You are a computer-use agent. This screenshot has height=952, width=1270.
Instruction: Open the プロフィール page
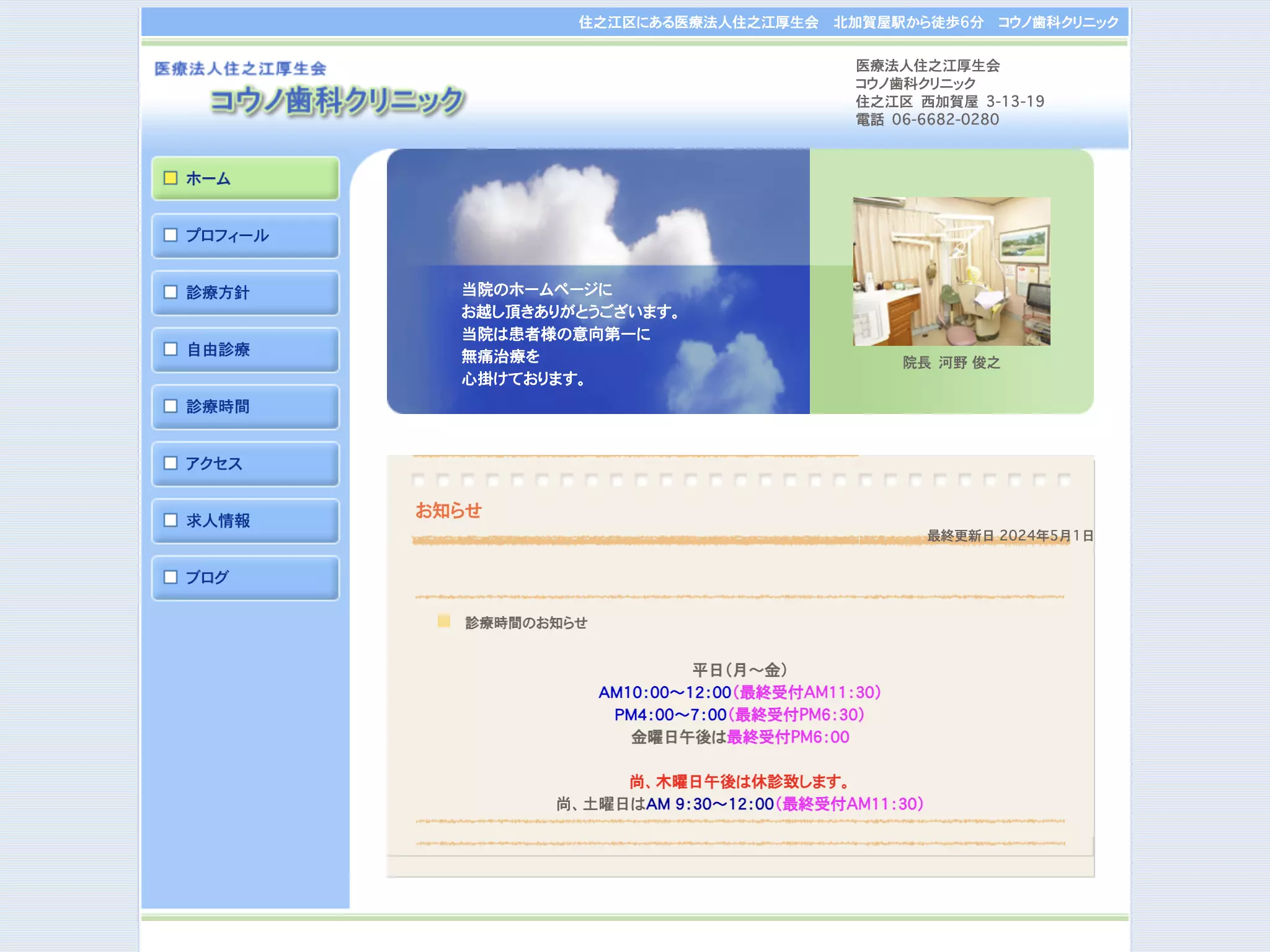pos(246,236)
